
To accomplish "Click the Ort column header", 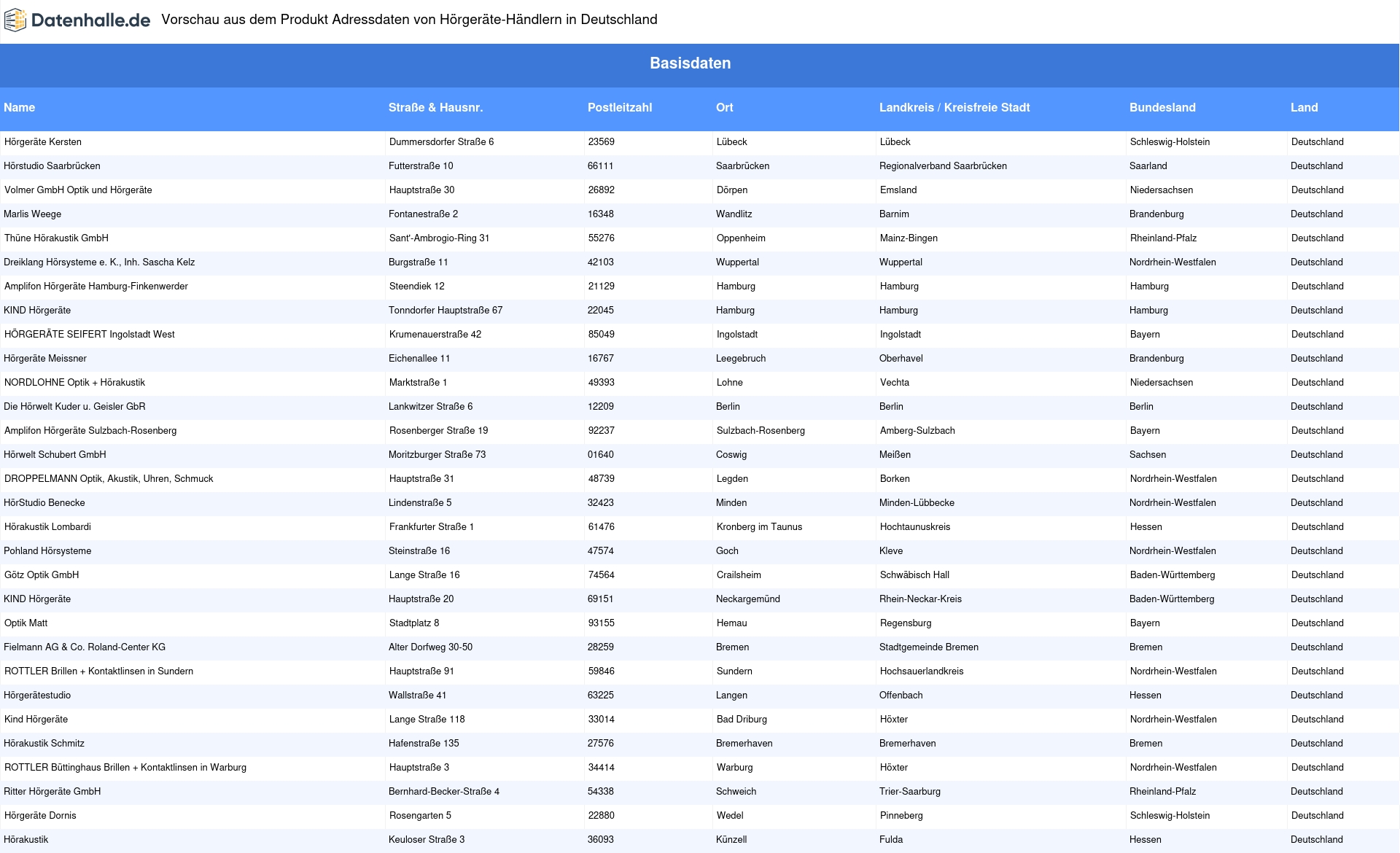I will pyautogui.click(x=724, y=107).
